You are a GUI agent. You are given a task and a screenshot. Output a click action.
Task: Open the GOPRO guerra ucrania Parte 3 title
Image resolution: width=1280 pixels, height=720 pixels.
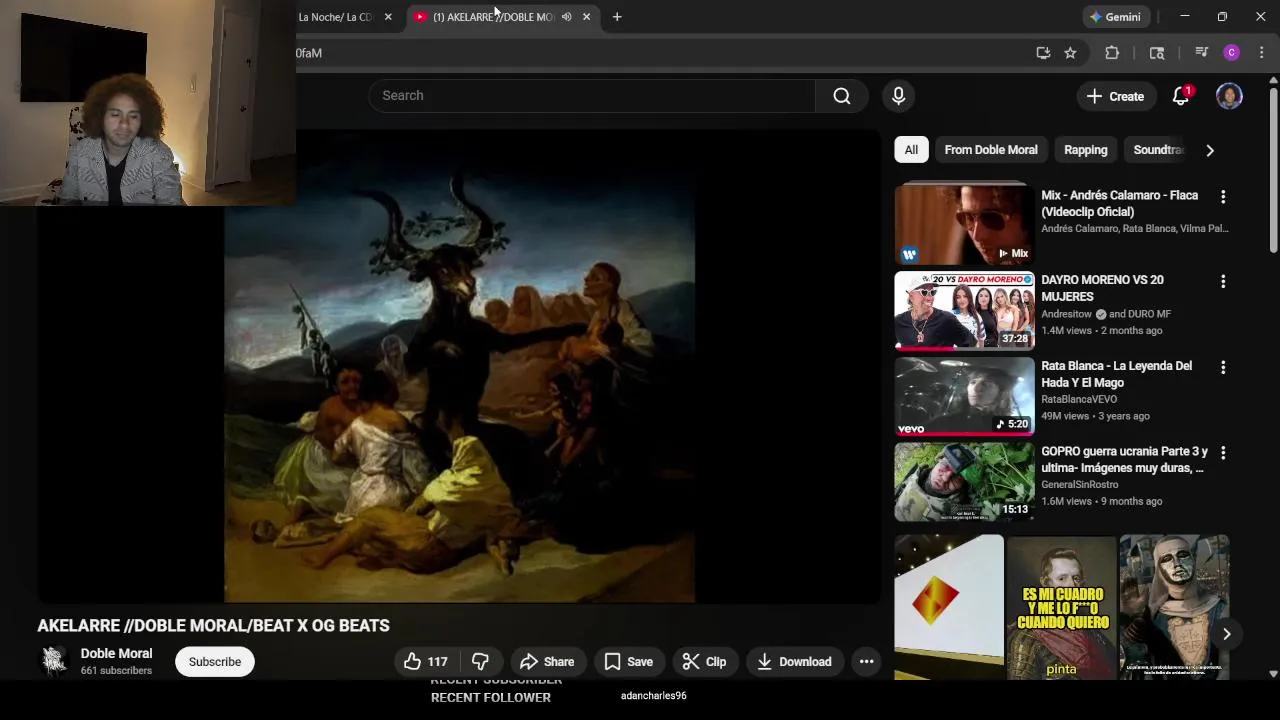1124,460
